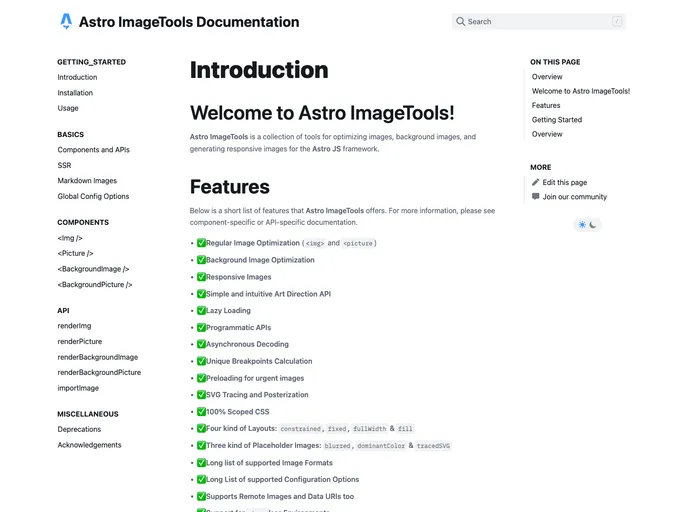The width and height of the screenshot is (688, 512).
Task: Open the SSR page
Action: pyautogui.click(x=64, y=165)
